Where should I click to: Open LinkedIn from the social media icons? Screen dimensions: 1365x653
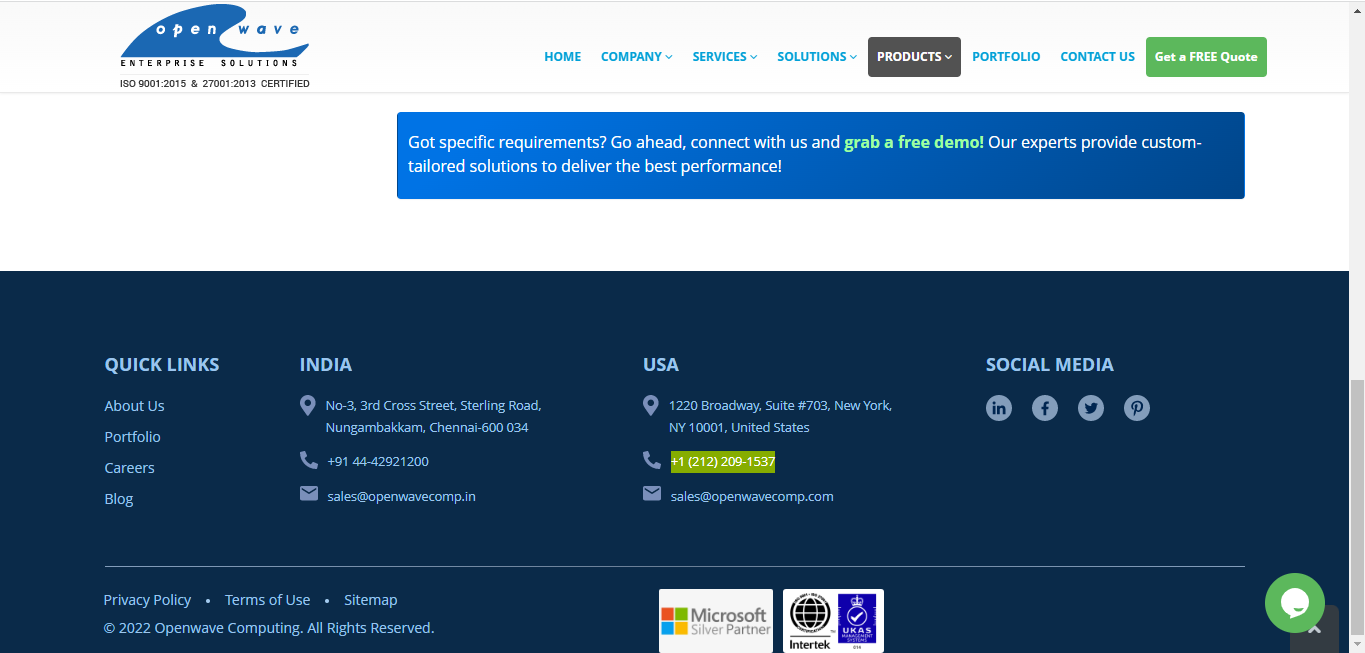[998, 408]
